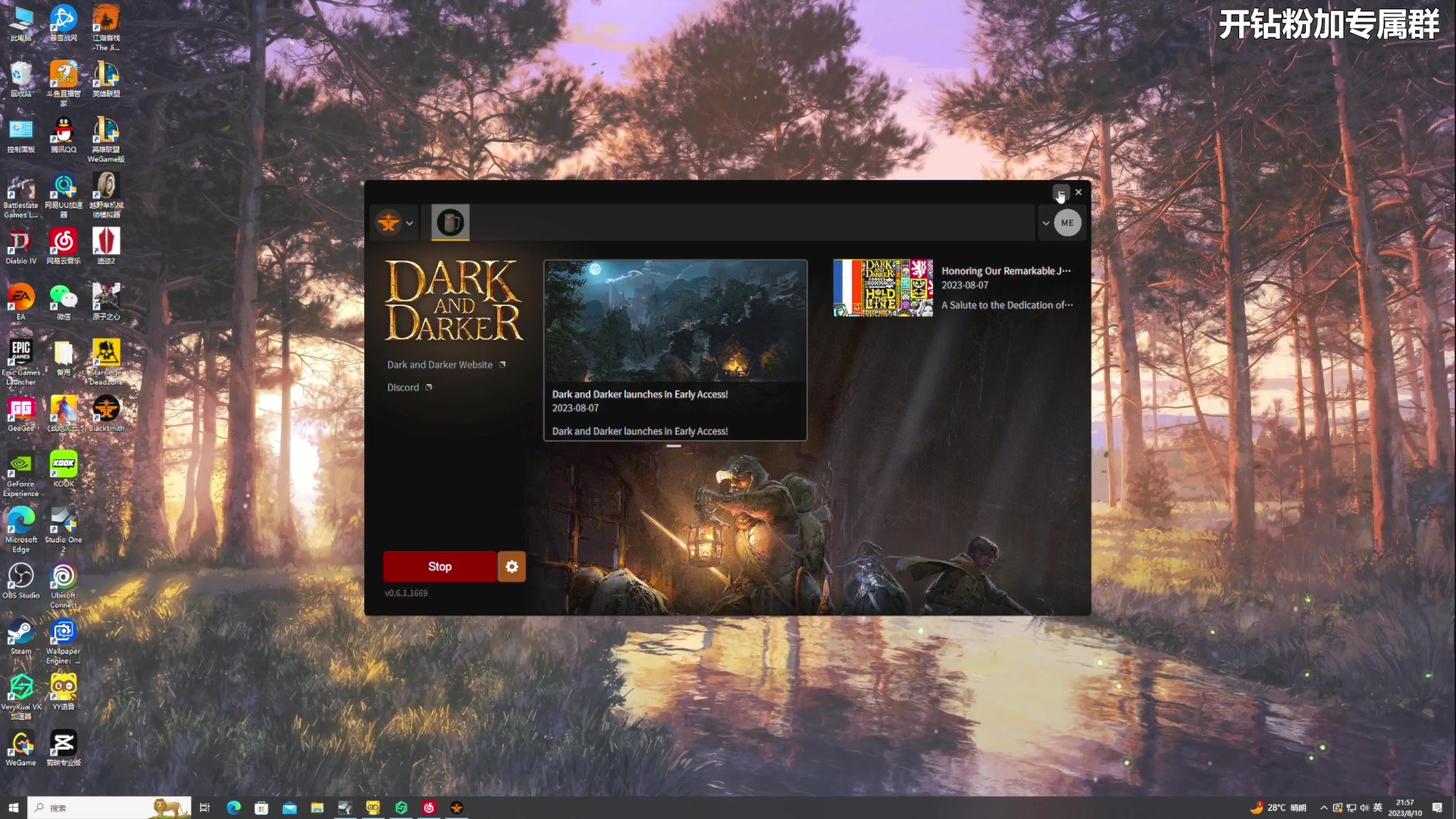Show hidden system tray icons

pyautogui.click(x=1323, y=808)
